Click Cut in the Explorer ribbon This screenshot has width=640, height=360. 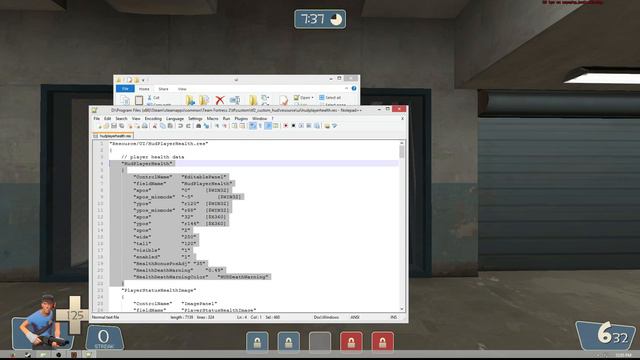click(153, 98)
